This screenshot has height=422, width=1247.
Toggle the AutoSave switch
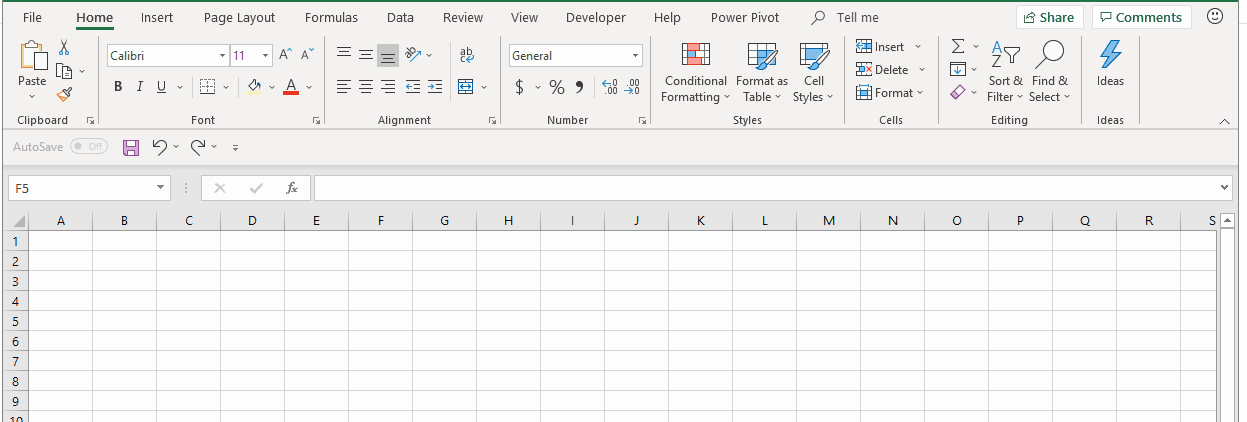[89, 147]
